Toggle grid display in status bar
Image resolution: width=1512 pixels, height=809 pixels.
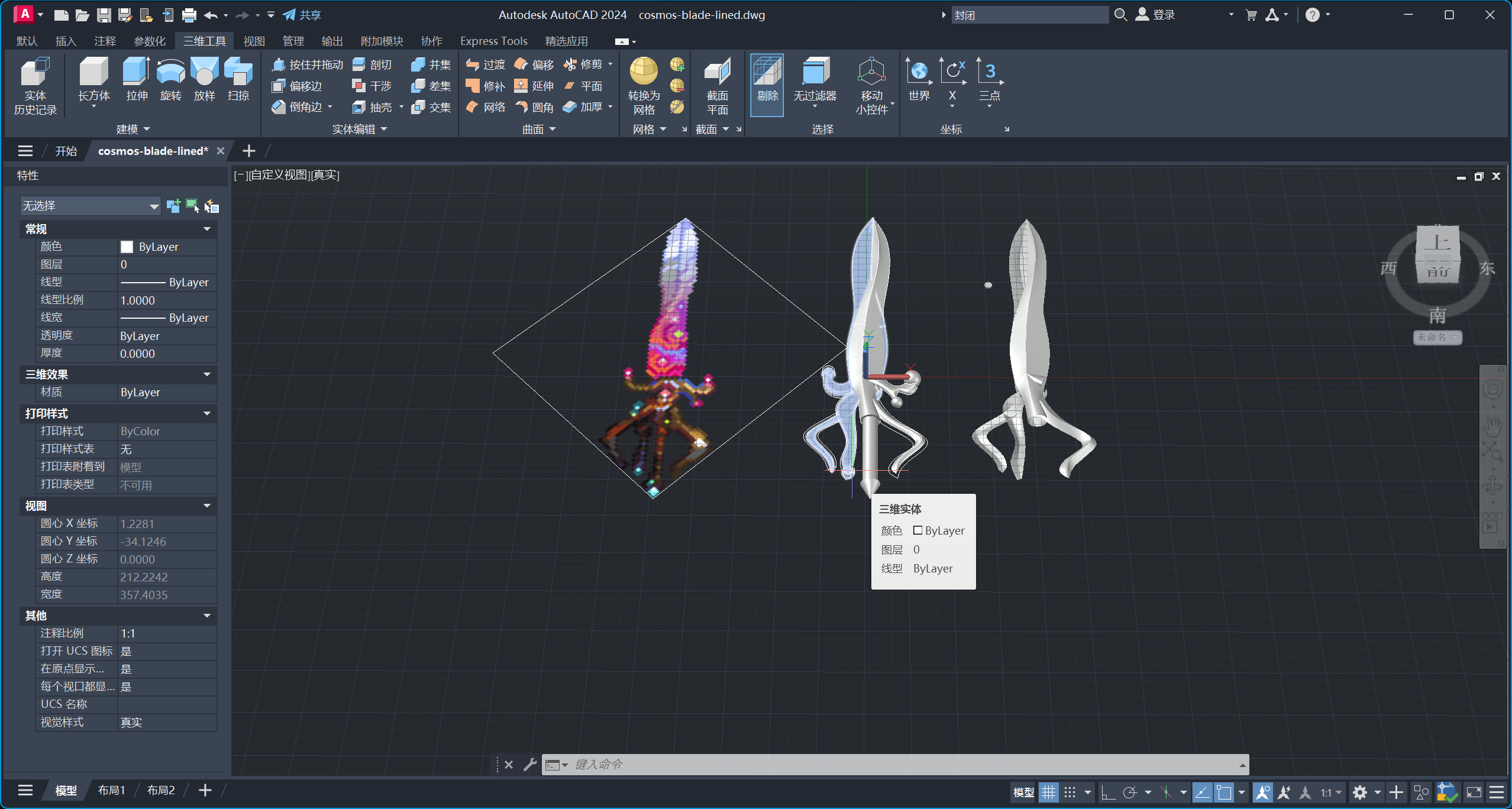click(x=1048, y=792)
